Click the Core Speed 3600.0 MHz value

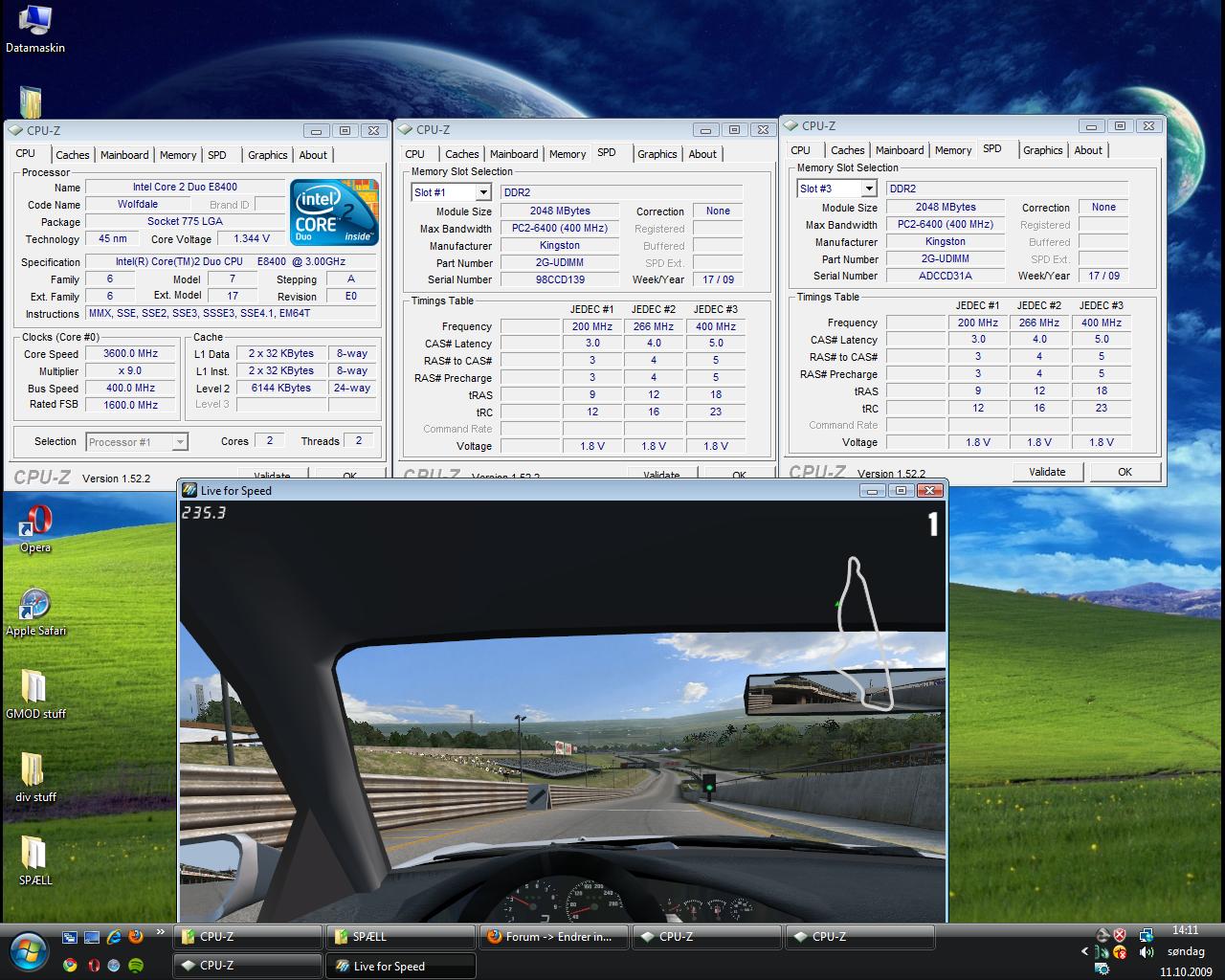pyautogui.click(x=131, y=353)
